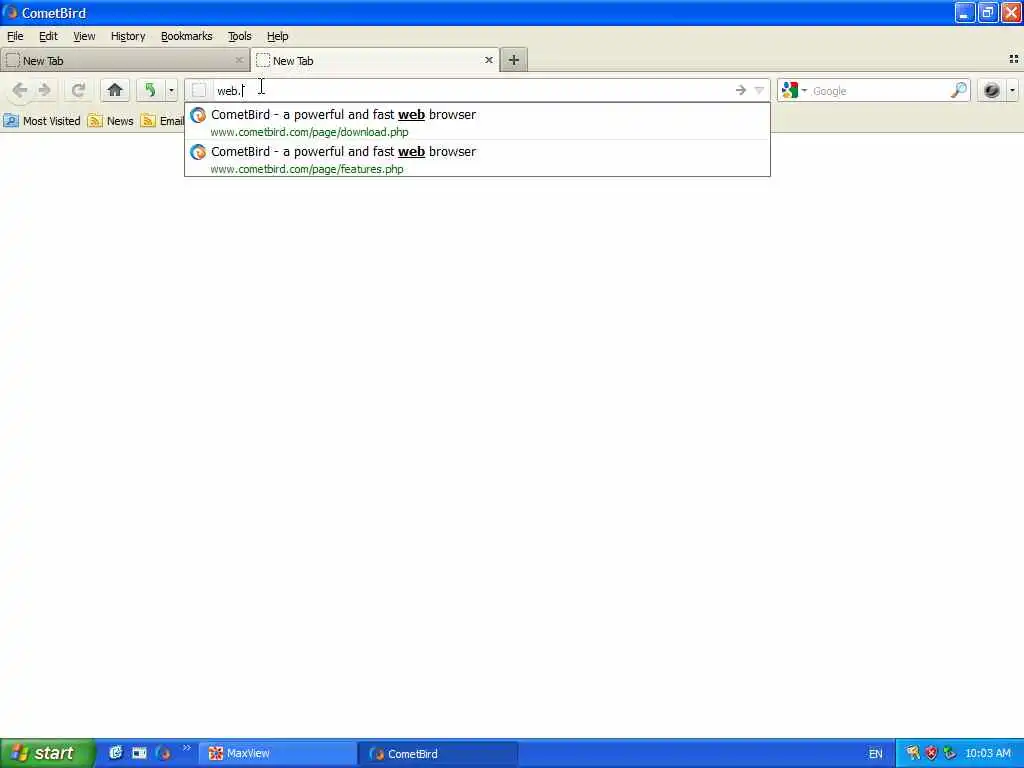Switch to MaxView taskbar window
This screenshot has height=768, width=1024.
point(278,753)
